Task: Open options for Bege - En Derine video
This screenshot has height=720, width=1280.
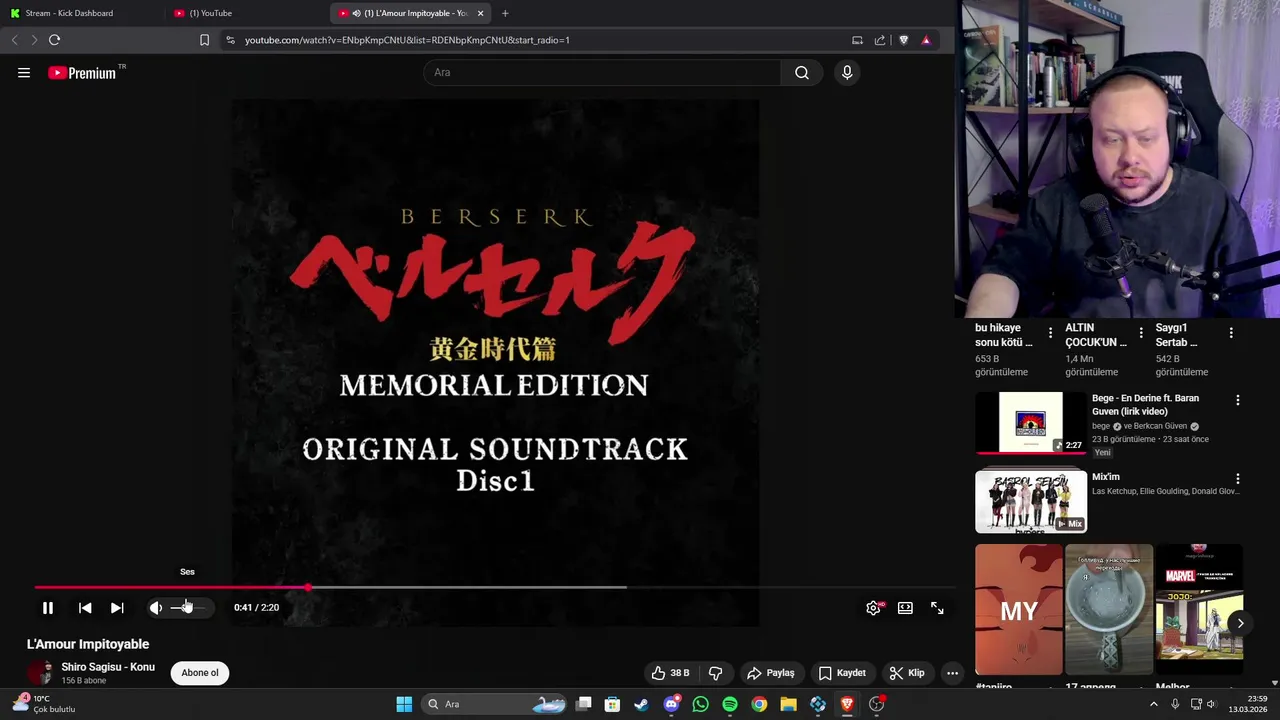Action: tap(1238, 400)
